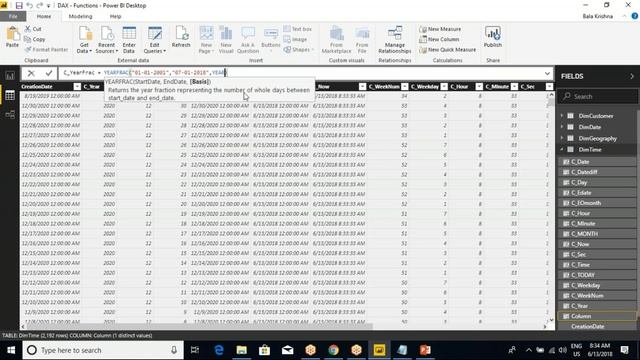This screenshot has height=360, width=640.
Task: Open the Edit Queries dropdown
Action: (x=155, y=40)
